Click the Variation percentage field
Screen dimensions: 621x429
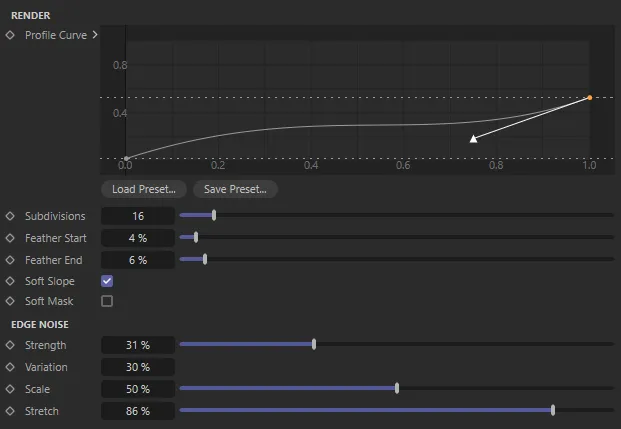pyautogui.click(x=137, y=367)
